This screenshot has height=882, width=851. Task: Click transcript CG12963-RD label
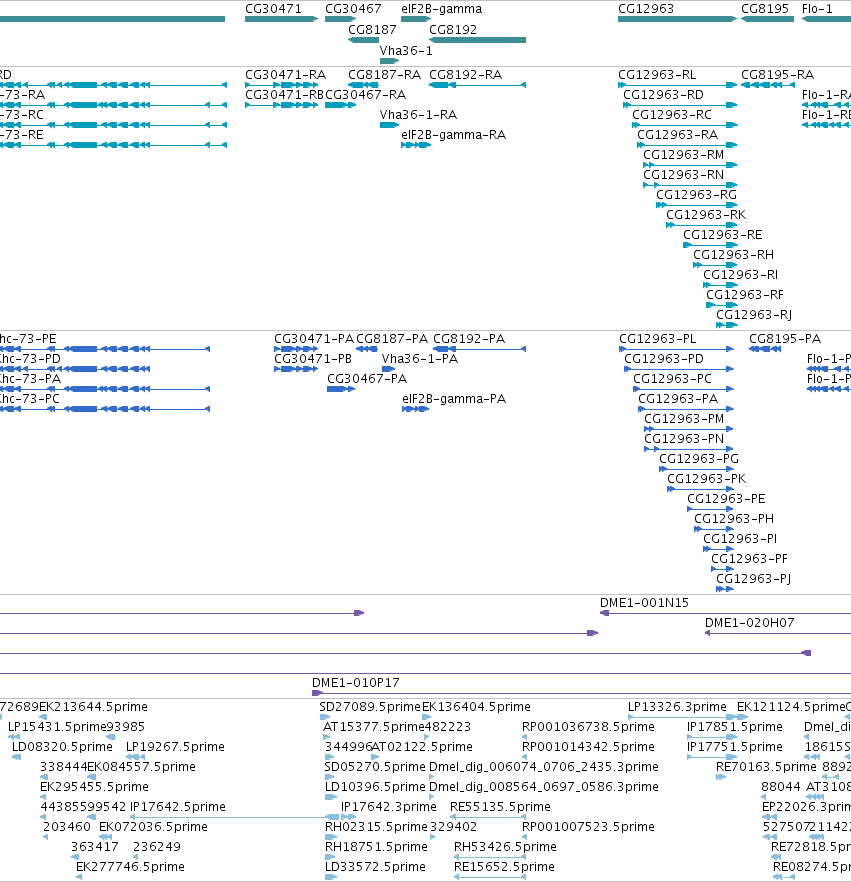pyautogui.click(x=664, y=95)
